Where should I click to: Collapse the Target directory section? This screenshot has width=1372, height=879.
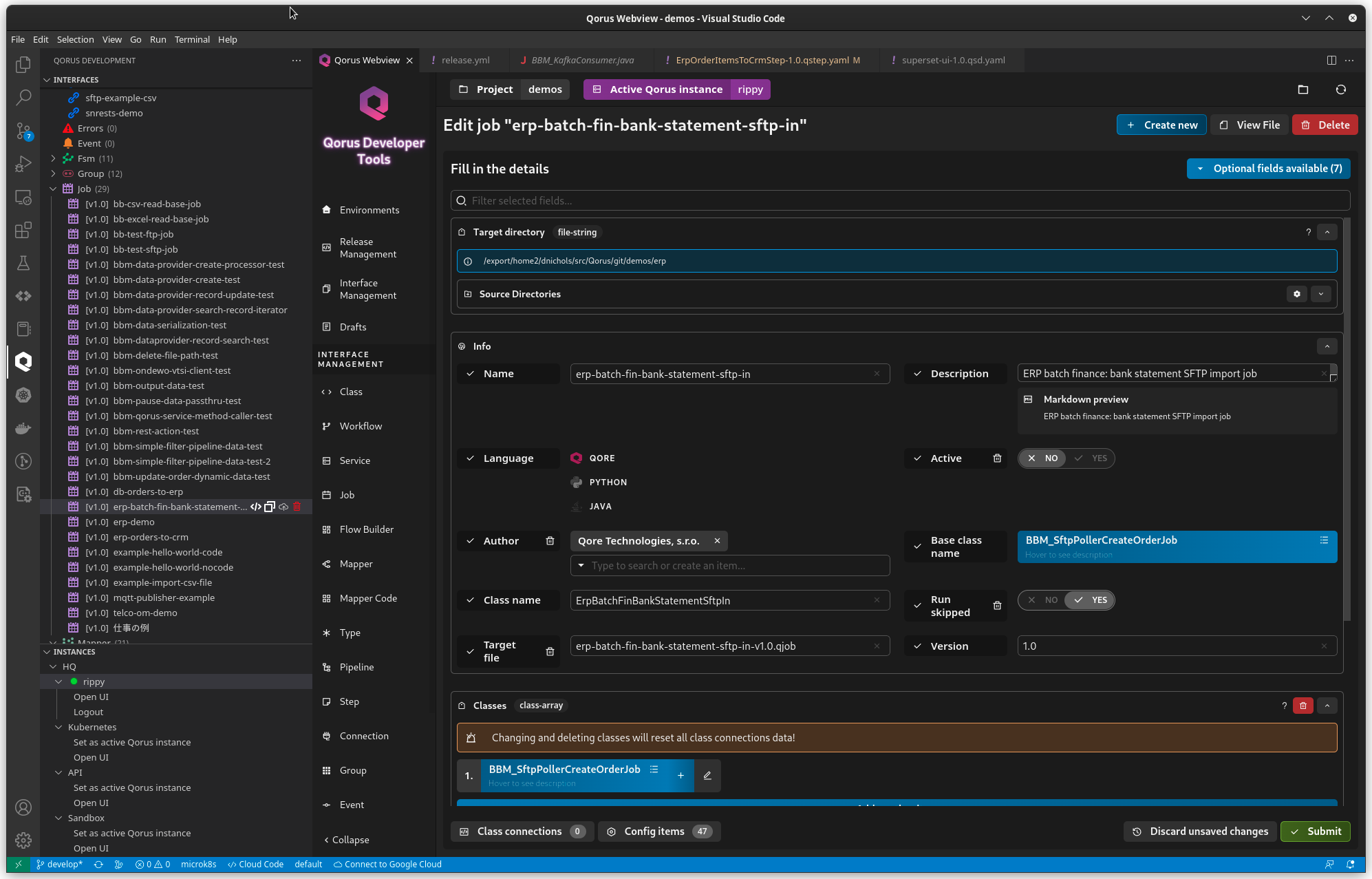click(1327, 233)
